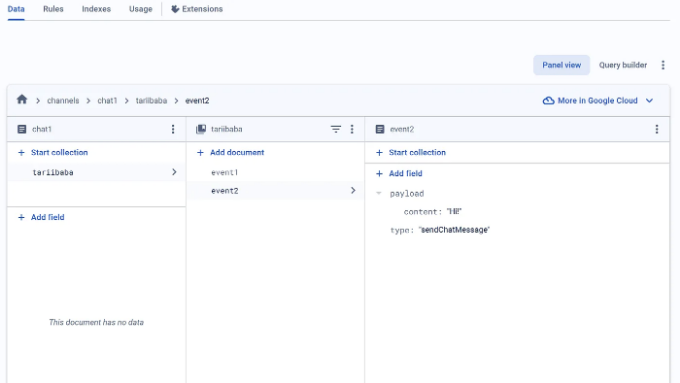Click tariibaba panel header title
Screen dimensions: 680x383
[227, 129]
